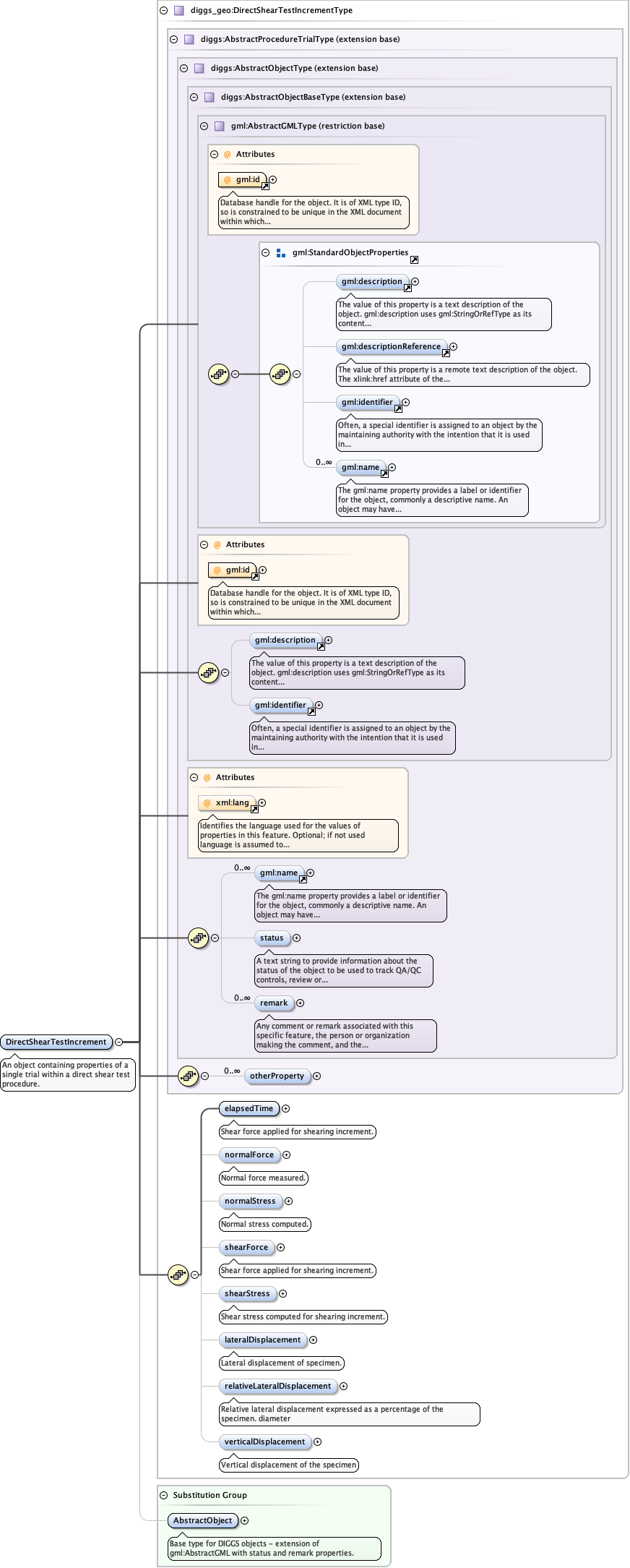The width and height of the screenshot is (630, 1568).
Task: Select the verticalDisplacement element
Action: [x=264, y=1441]
